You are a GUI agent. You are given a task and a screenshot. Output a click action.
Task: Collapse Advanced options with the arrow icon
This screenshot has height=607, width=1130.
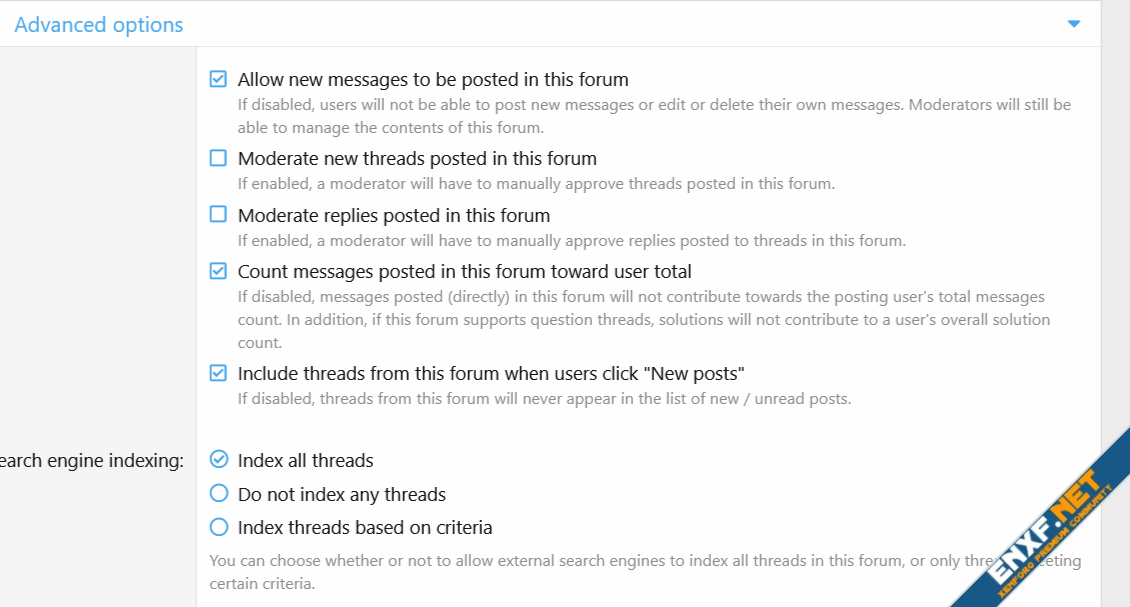coord(1074,24)
